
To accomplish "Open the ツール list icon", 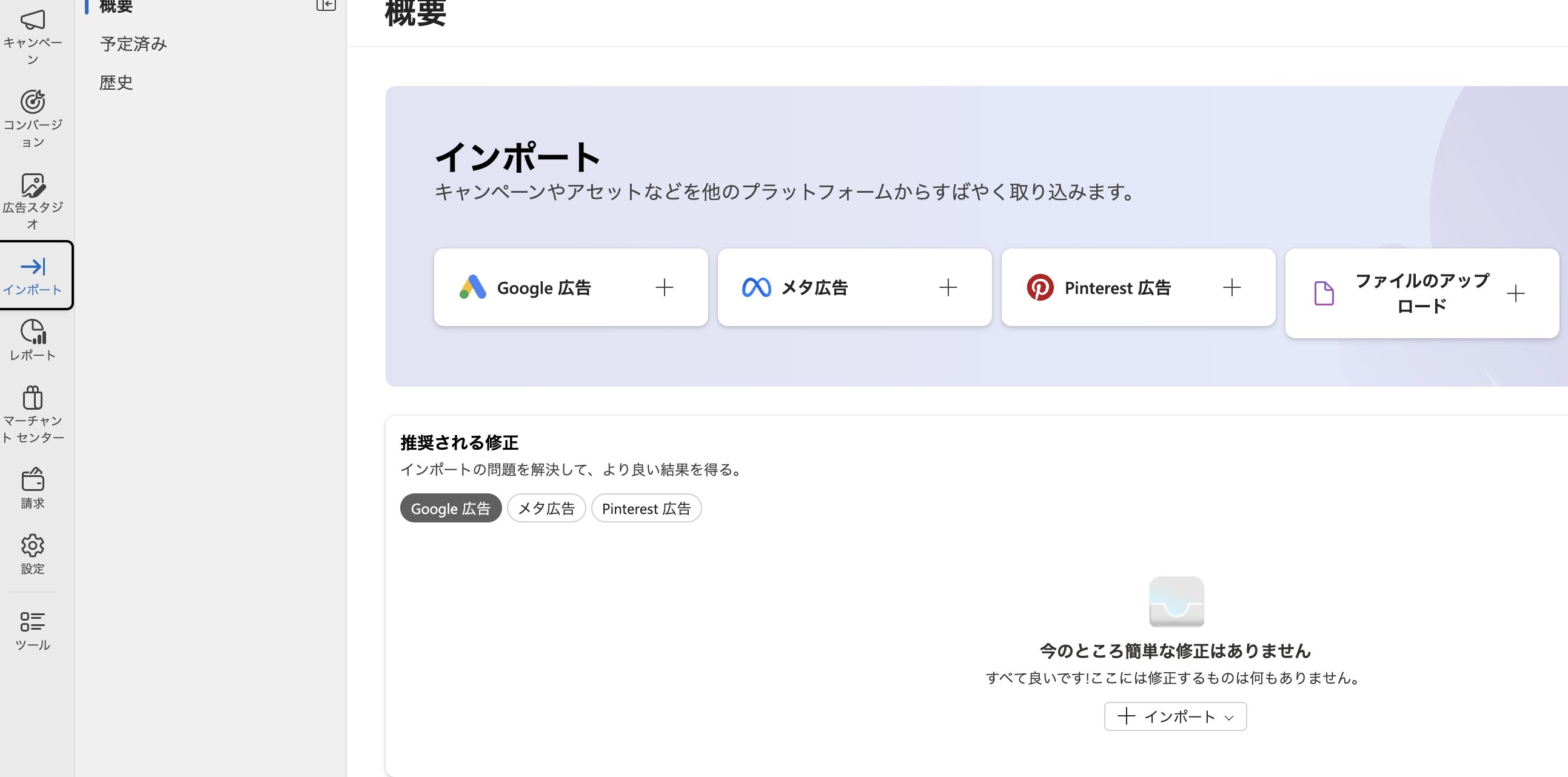I will pyautogui.click(x=33, y=622).
